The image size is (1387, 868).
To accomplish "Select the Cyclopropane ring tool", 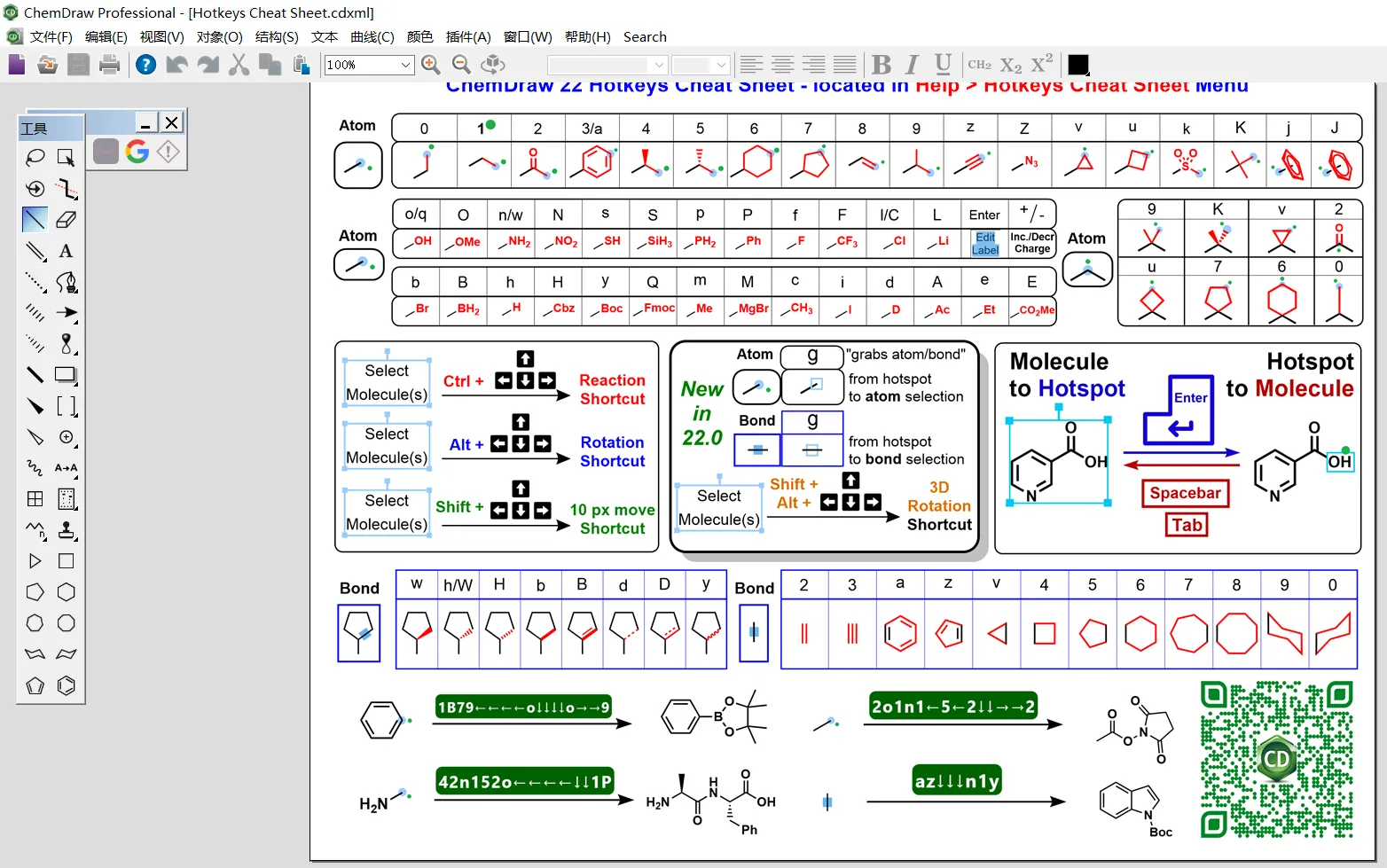I will [x=35, y=561].
